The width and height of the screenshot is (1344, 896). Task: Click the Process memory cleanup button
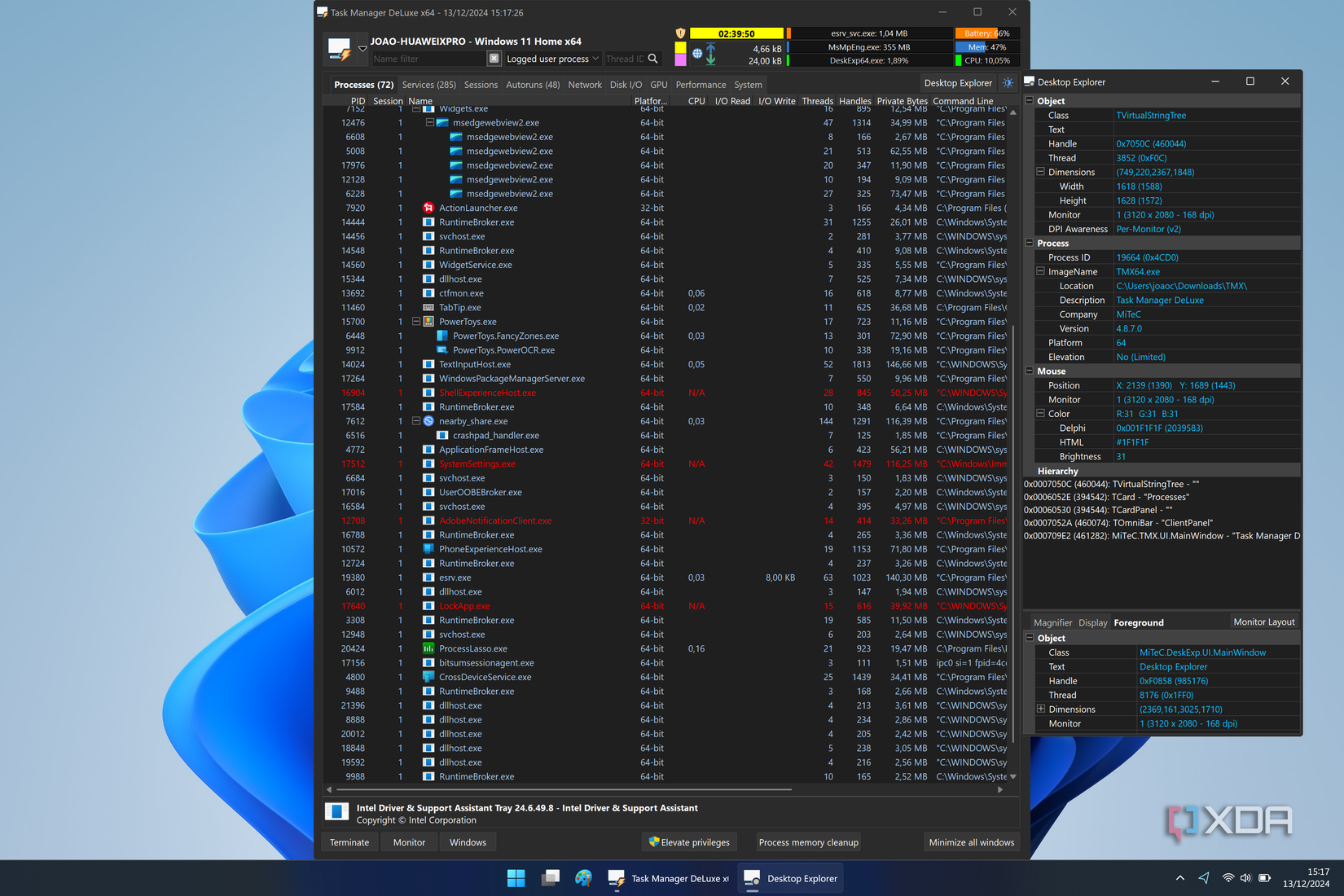point(808,841)
